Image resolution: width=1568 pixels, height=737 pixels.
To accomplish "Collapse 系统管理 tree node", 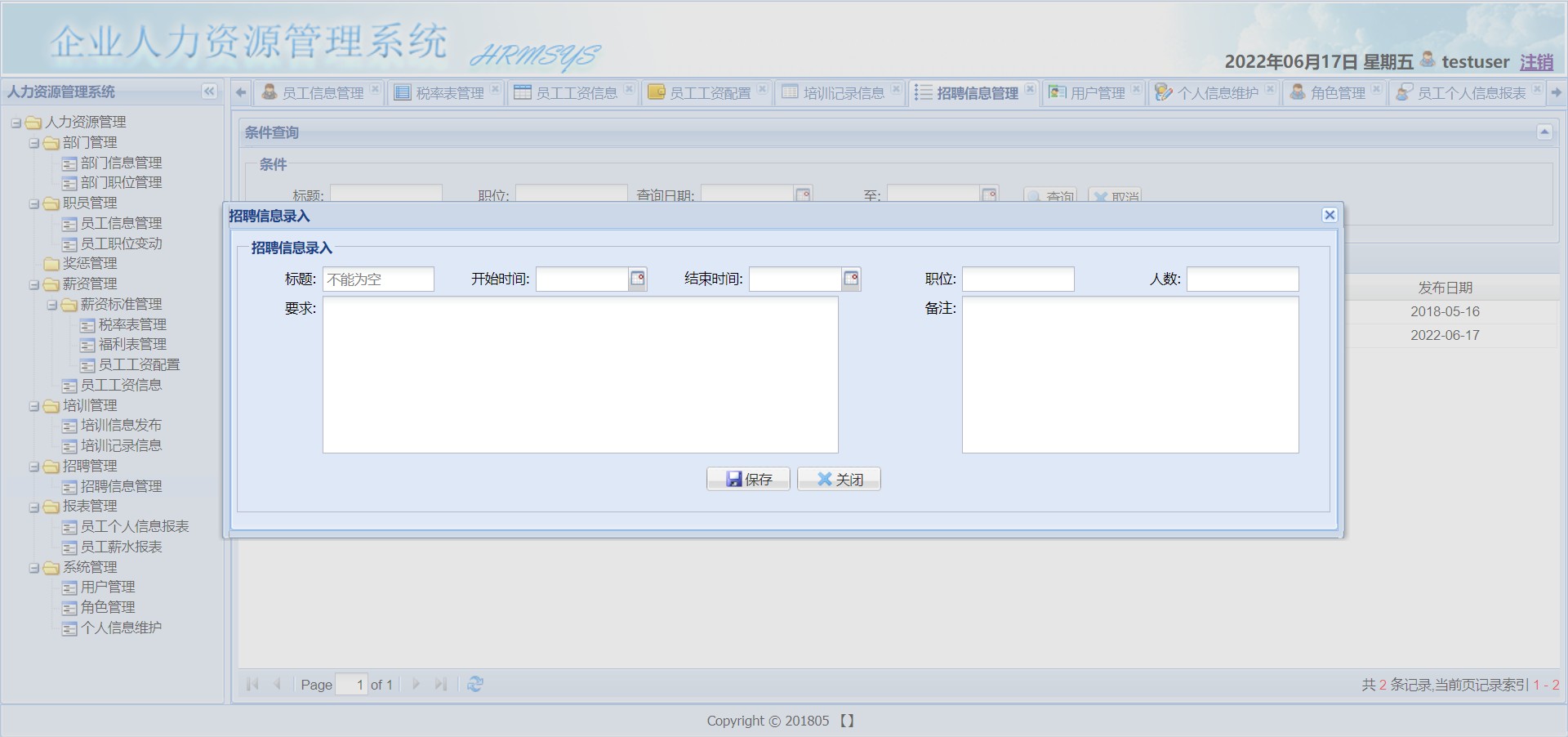I will (34, 568).
